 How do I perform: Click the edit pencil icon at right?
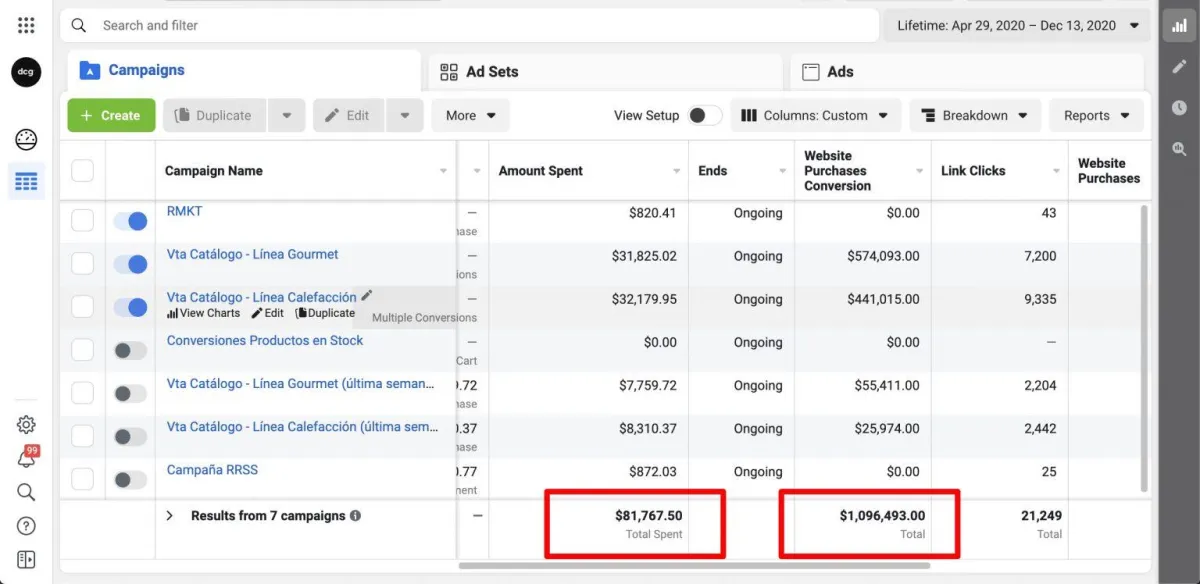[x=1180, y=67]
